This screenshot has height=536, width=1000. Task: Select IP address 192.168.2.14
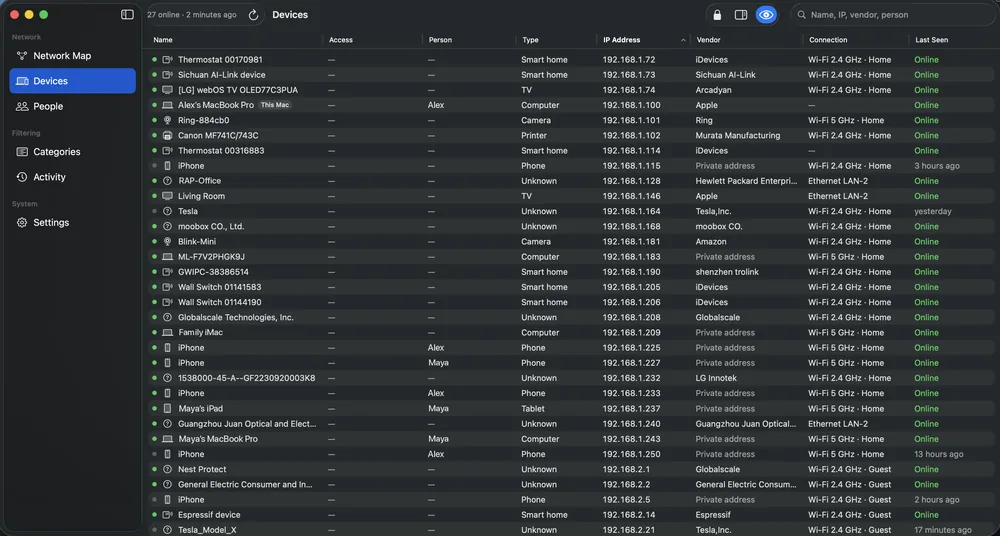[629, 515]
